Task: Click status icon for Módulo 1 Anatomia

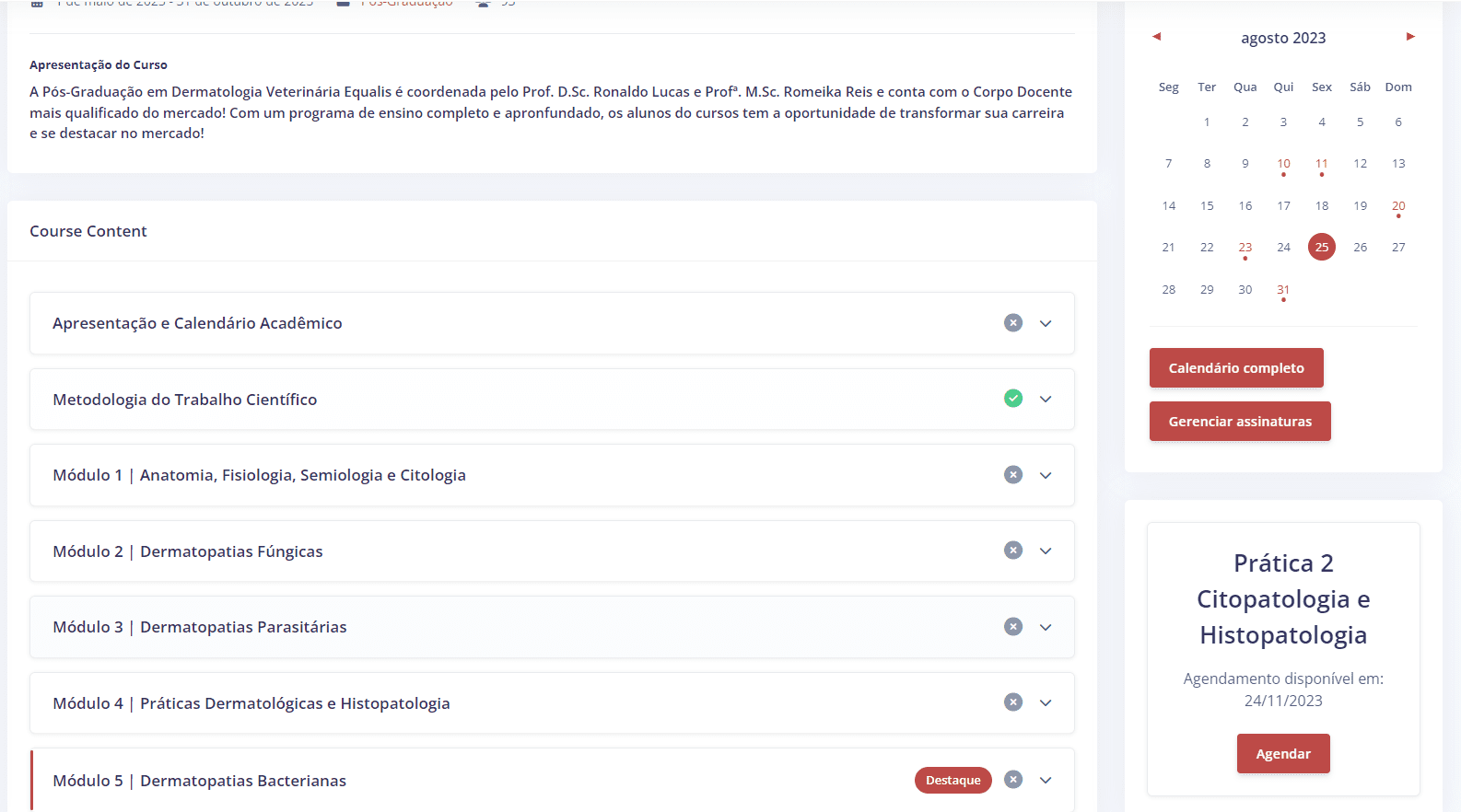Action: coord(1012,475)
